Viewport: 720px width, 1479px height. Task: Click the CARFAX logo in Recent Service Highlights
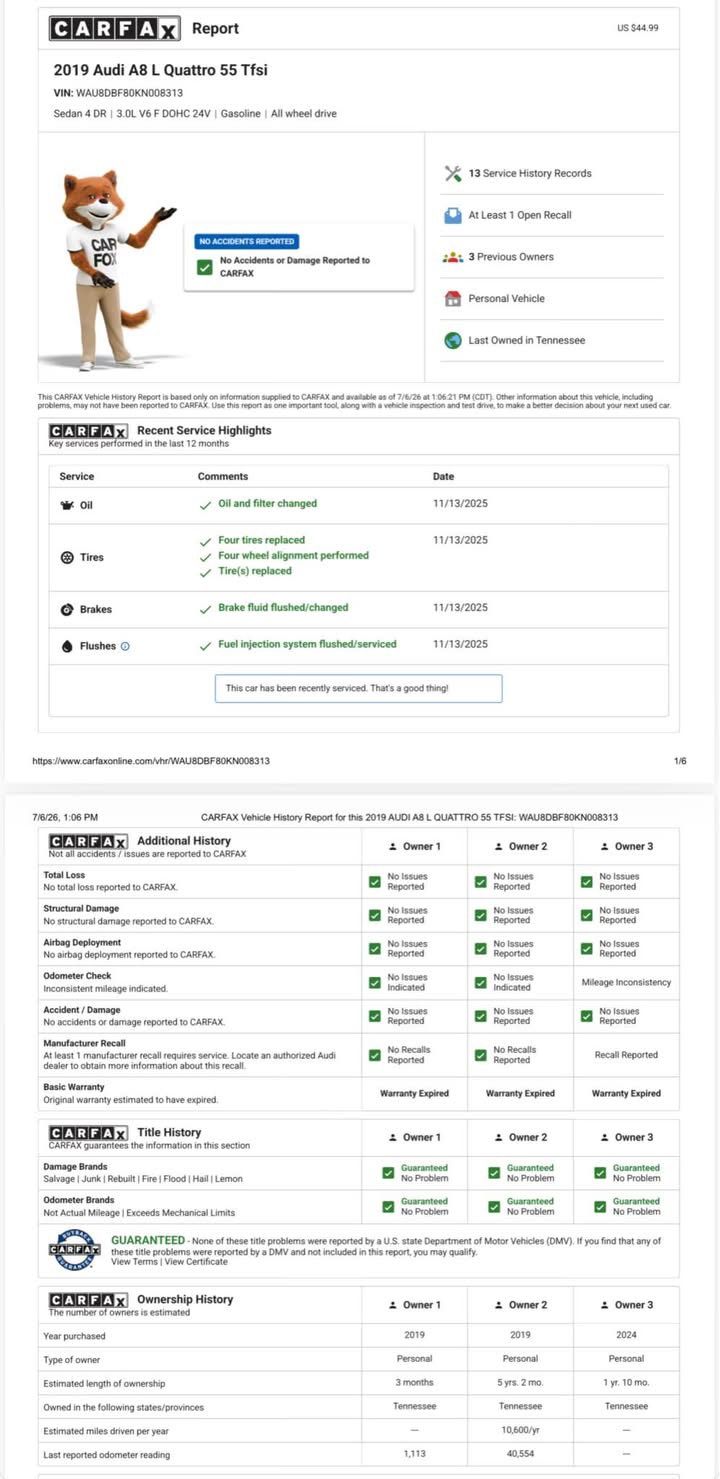(x=88, y=430)
